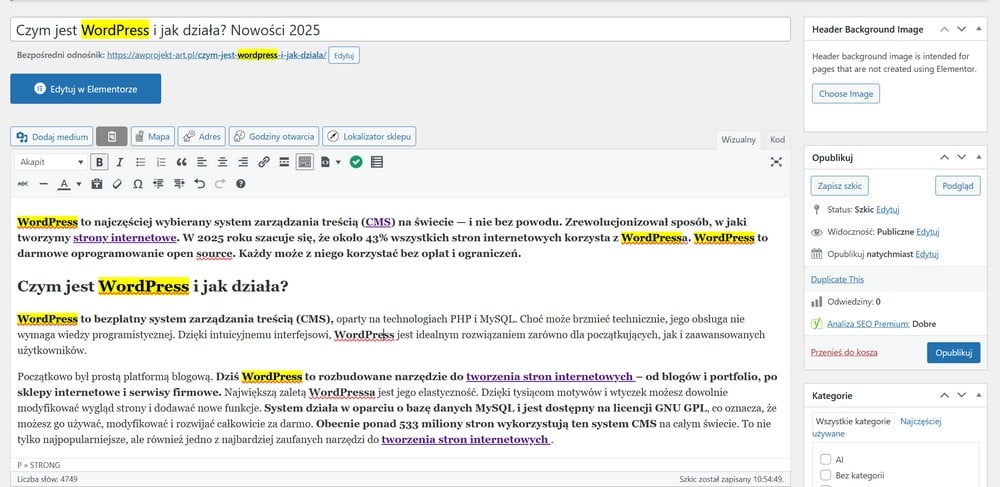The width and height of the screenshot is (1000, 487).
Task: Click the Dodaj medium button
Action: (x=52, y=136)
